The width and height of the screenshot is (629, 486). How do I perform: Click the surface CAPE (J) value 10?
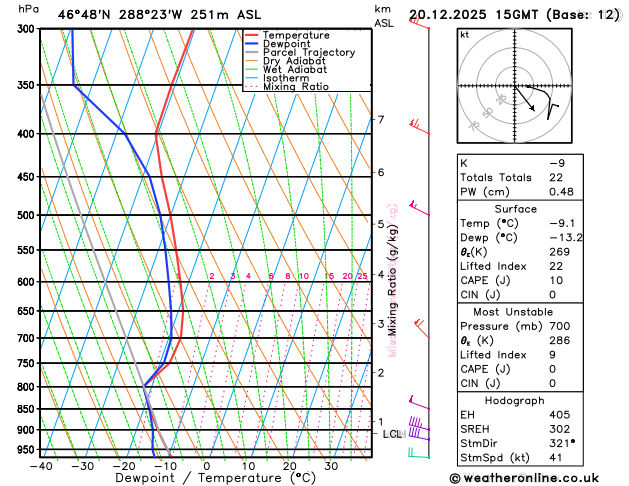556,280
